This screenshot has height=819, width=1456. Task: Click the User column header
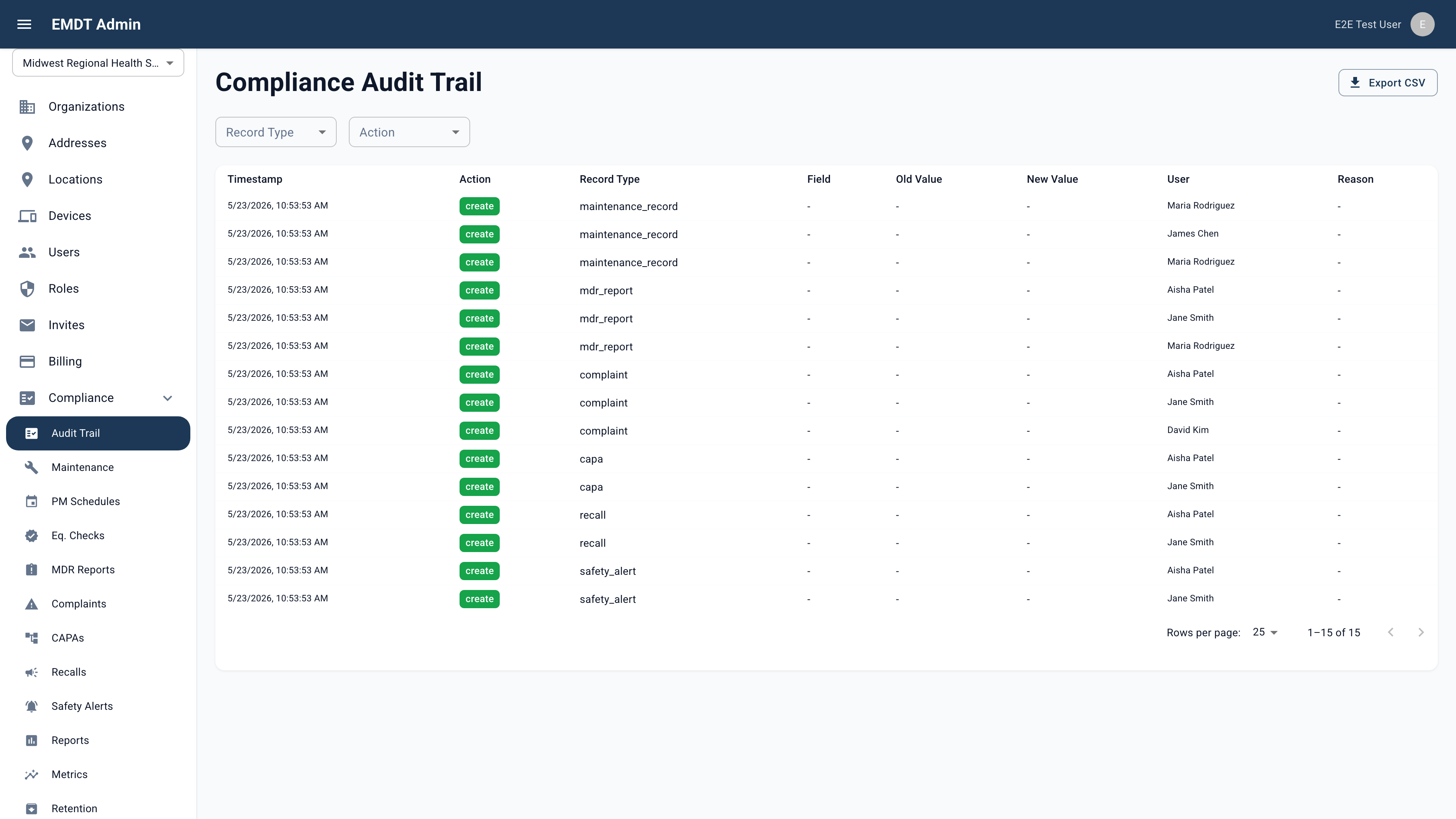pos(1178,179)
